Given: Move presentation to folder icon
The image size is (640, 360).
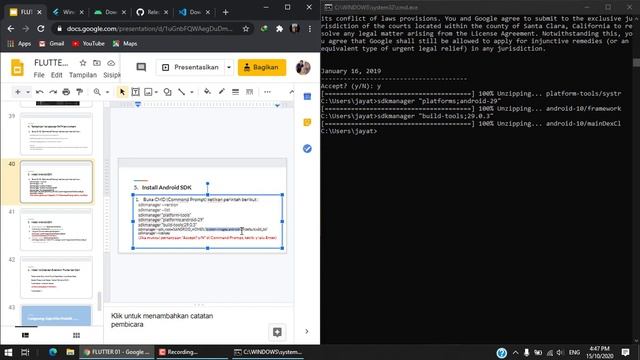Looking at the screenshot, I should click(97, 63).
